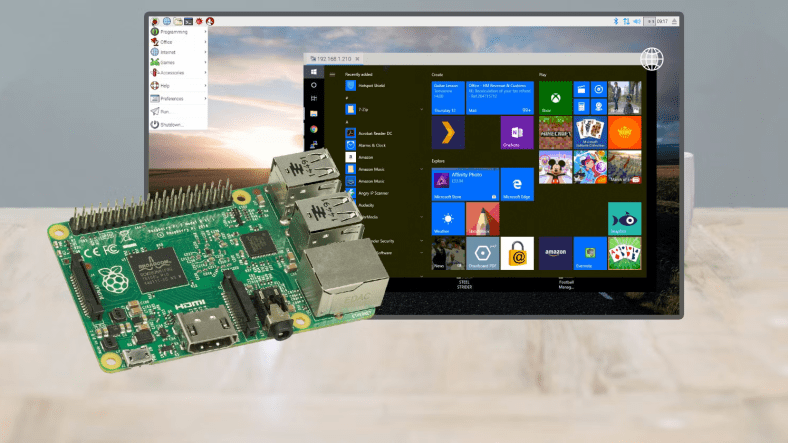Open the Photos tile next to small tiles

tap(625, 98)
